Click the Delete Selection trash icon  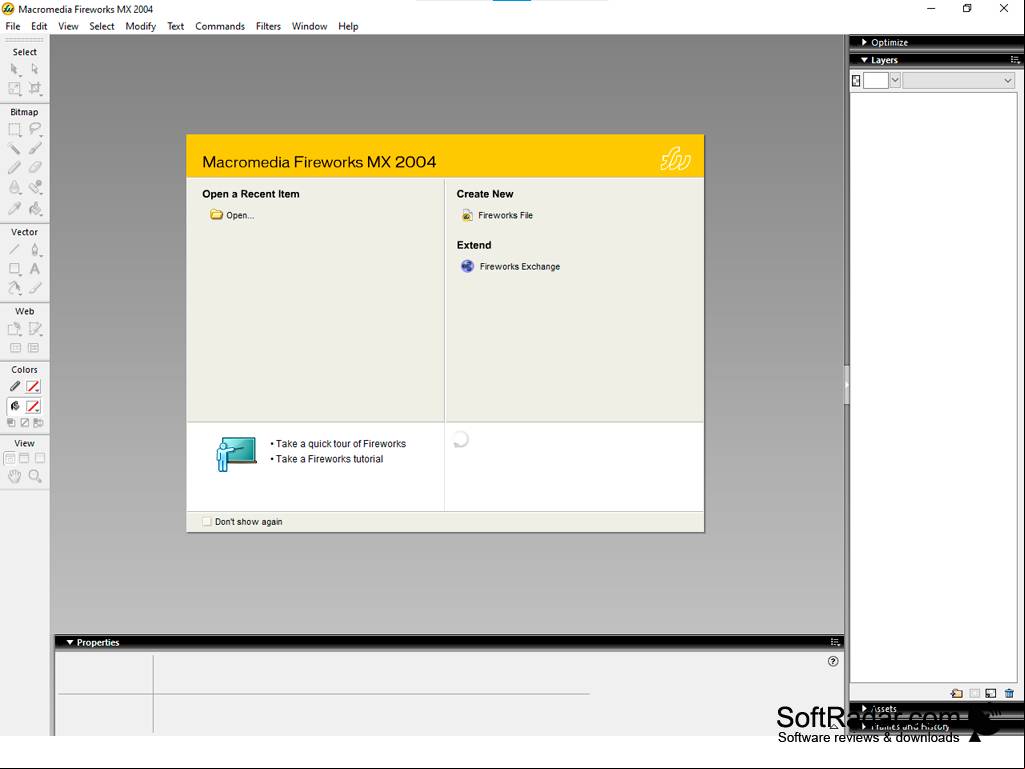[x=1009, y=693]
